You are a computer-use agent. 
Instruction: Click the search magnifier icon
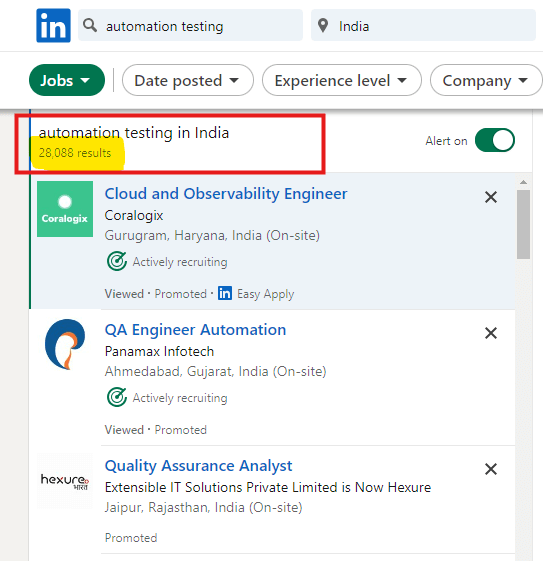tap(90, 25)
